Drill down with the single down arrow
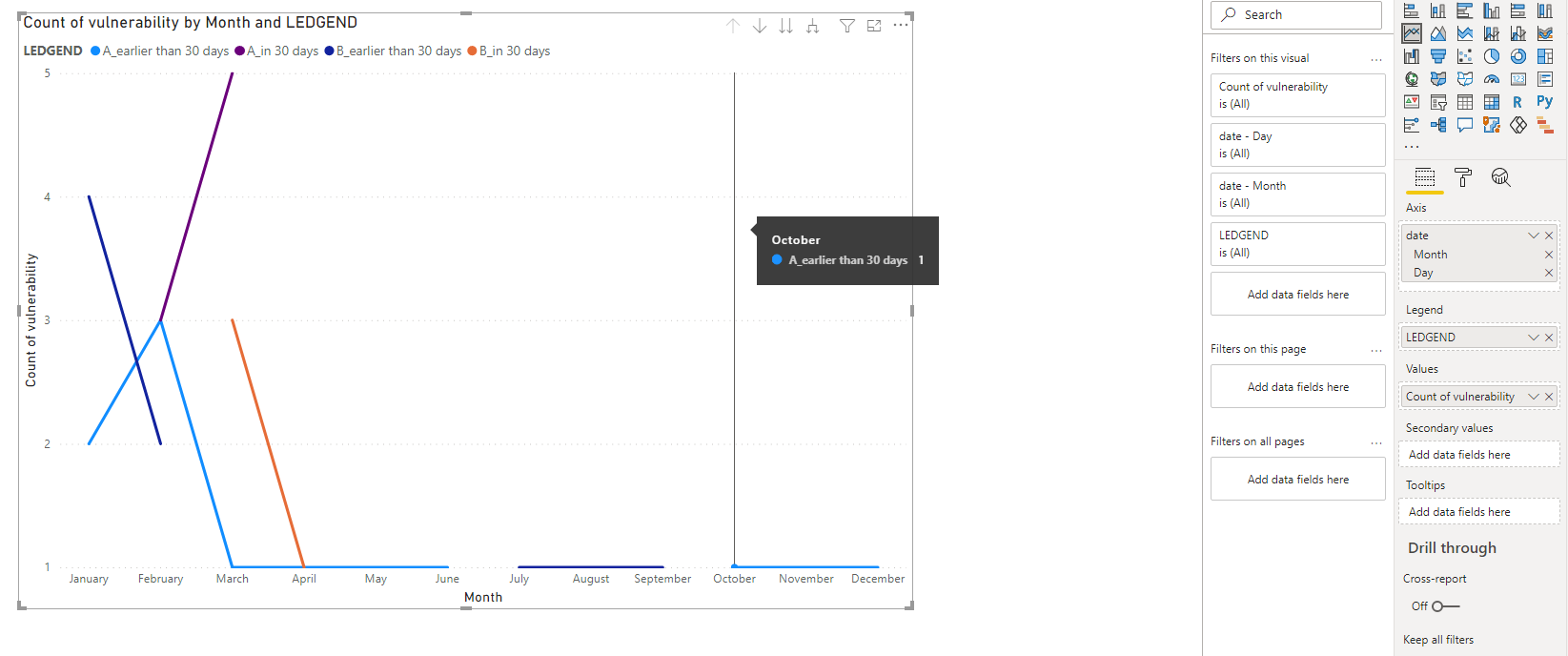1568x656 pixels. click(x=760, y=26)
